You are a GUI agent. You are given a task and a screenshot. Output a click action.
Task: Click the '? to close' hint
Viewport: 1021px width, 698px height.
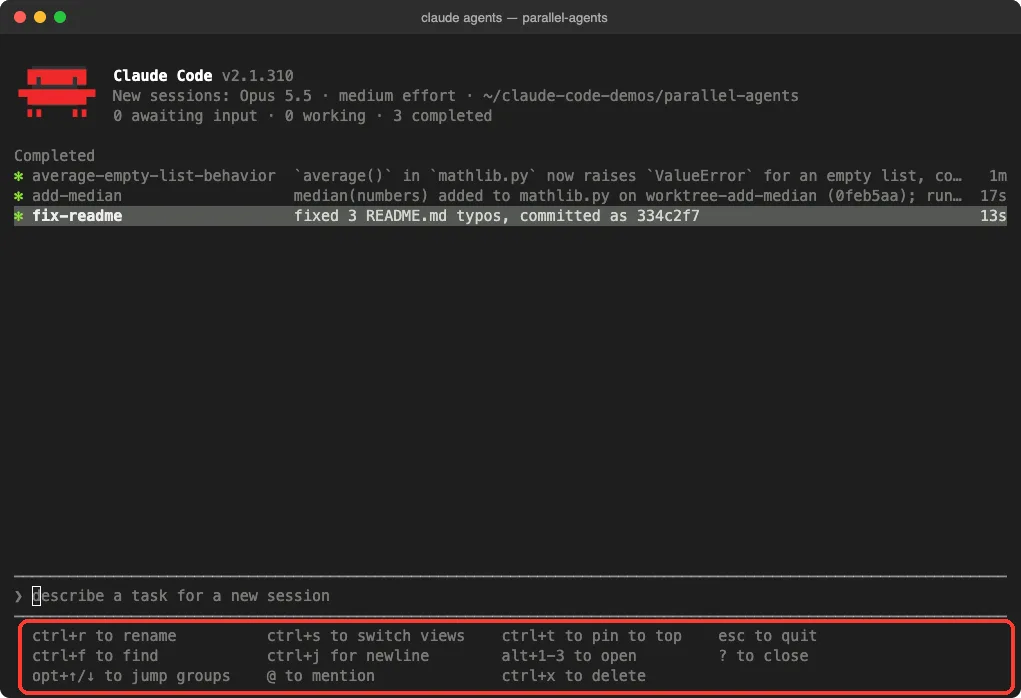763,656
